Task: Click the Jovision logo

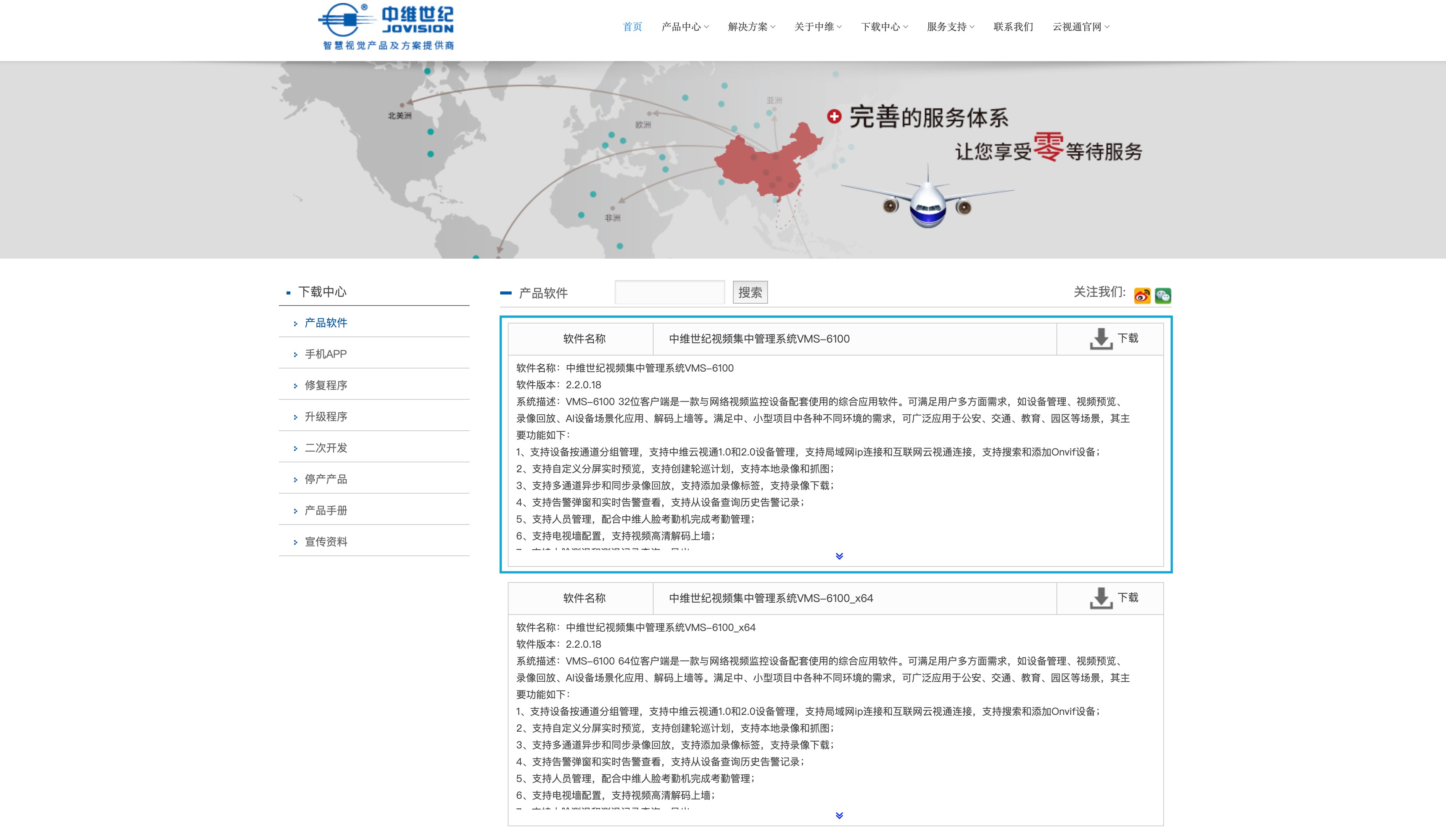Action: tap(386, 27)
